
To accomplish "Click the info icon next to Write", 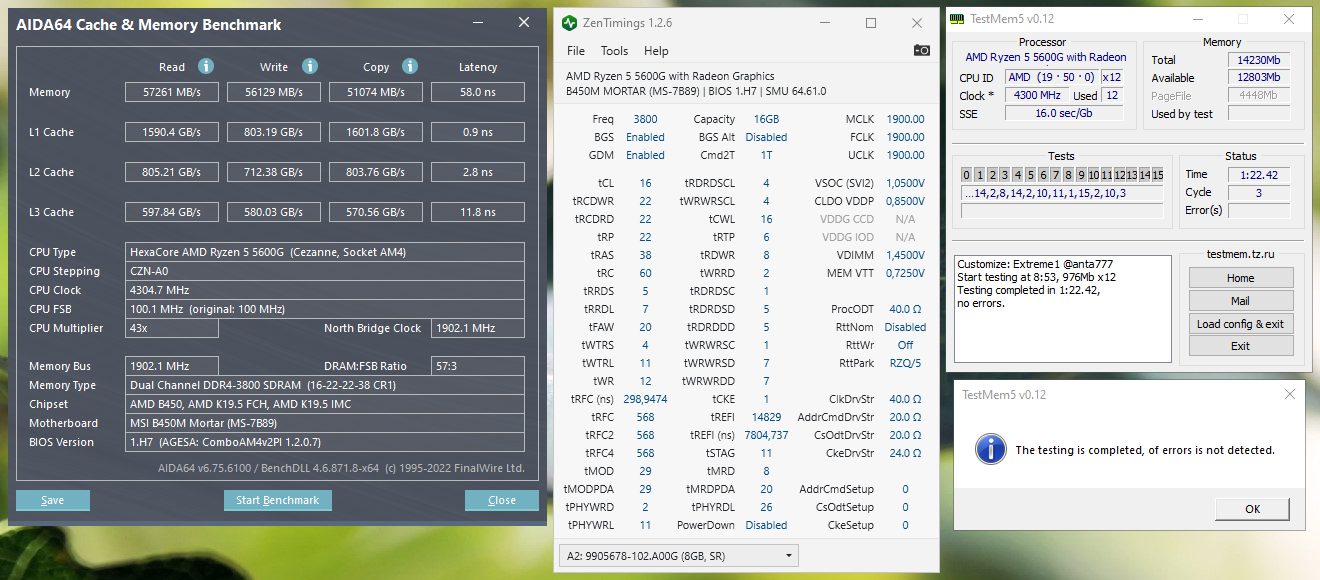I will tap(310, 66).
